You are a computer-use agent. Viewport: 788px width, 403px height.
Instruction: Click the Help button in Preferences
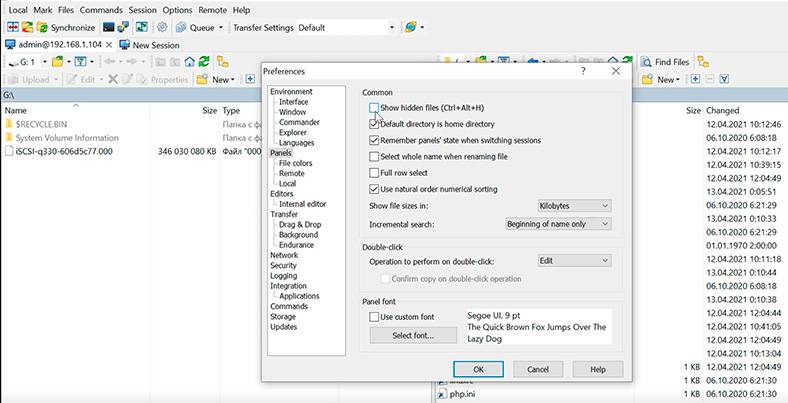pos(598,369)
